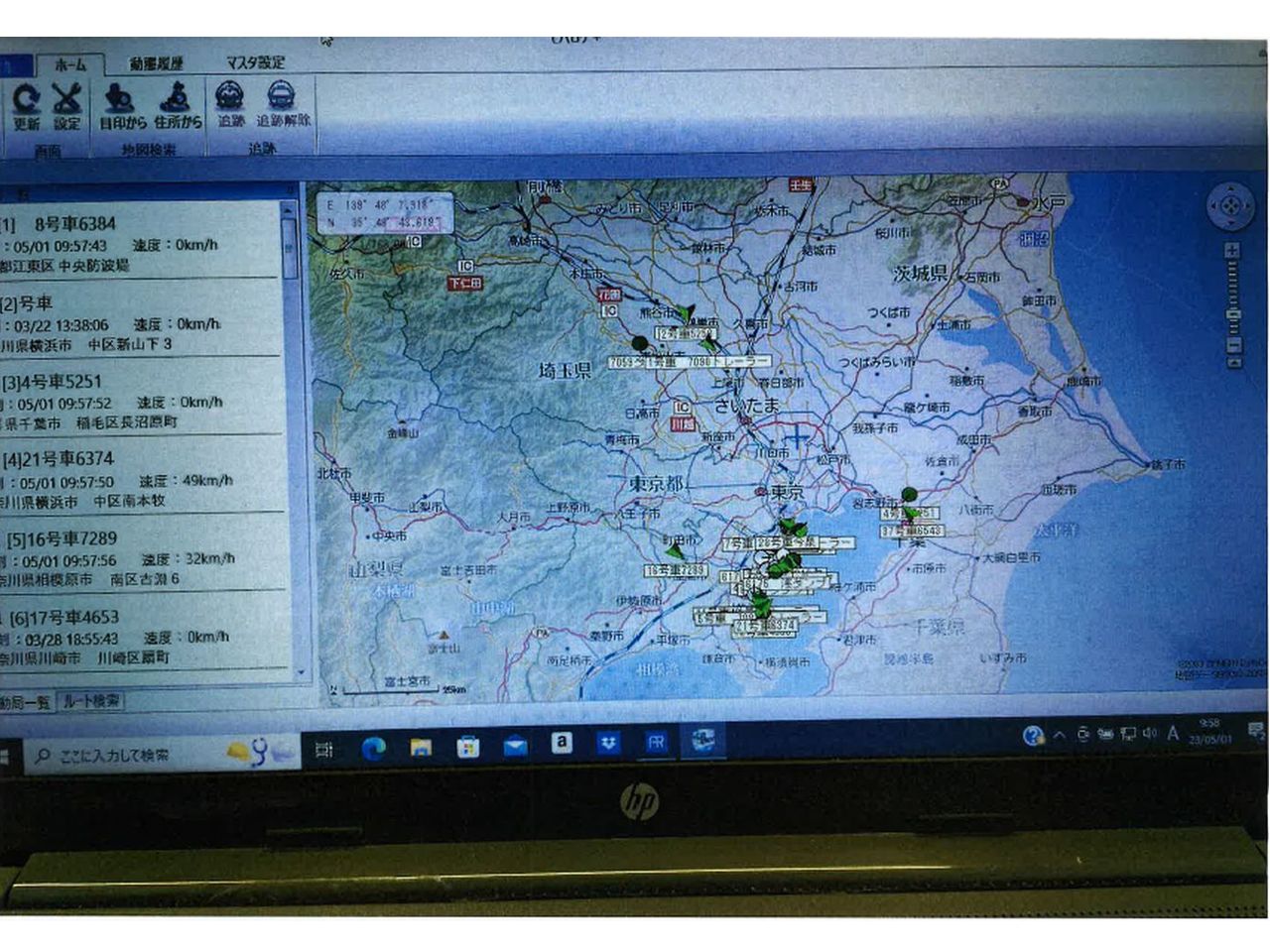Click the map zoom level slider handle
The height and width of the screenshot is (952, 1270).
(x=1233, y=315)
